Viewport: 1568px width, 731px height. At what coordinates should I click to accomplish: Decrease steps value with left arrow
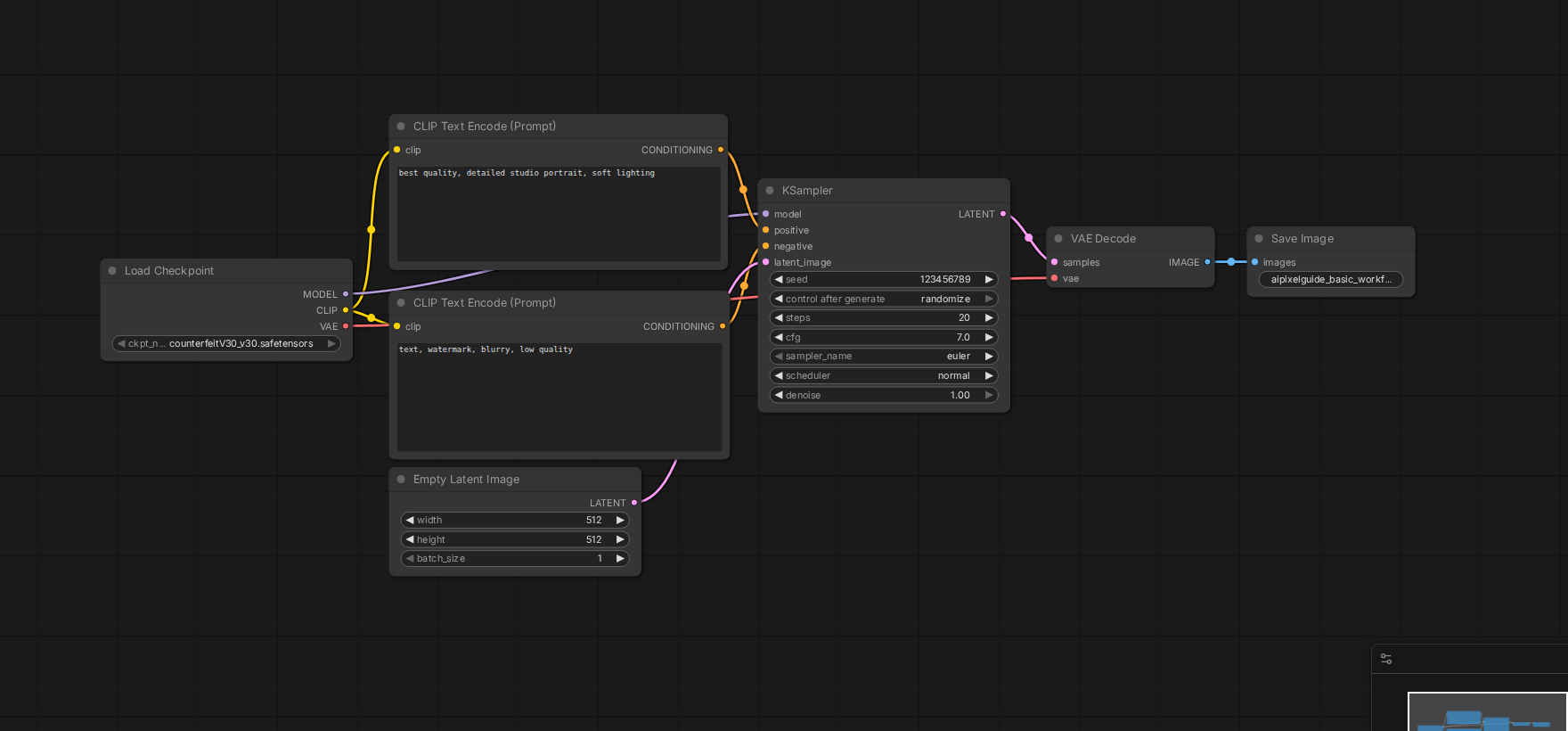[779, 317]
